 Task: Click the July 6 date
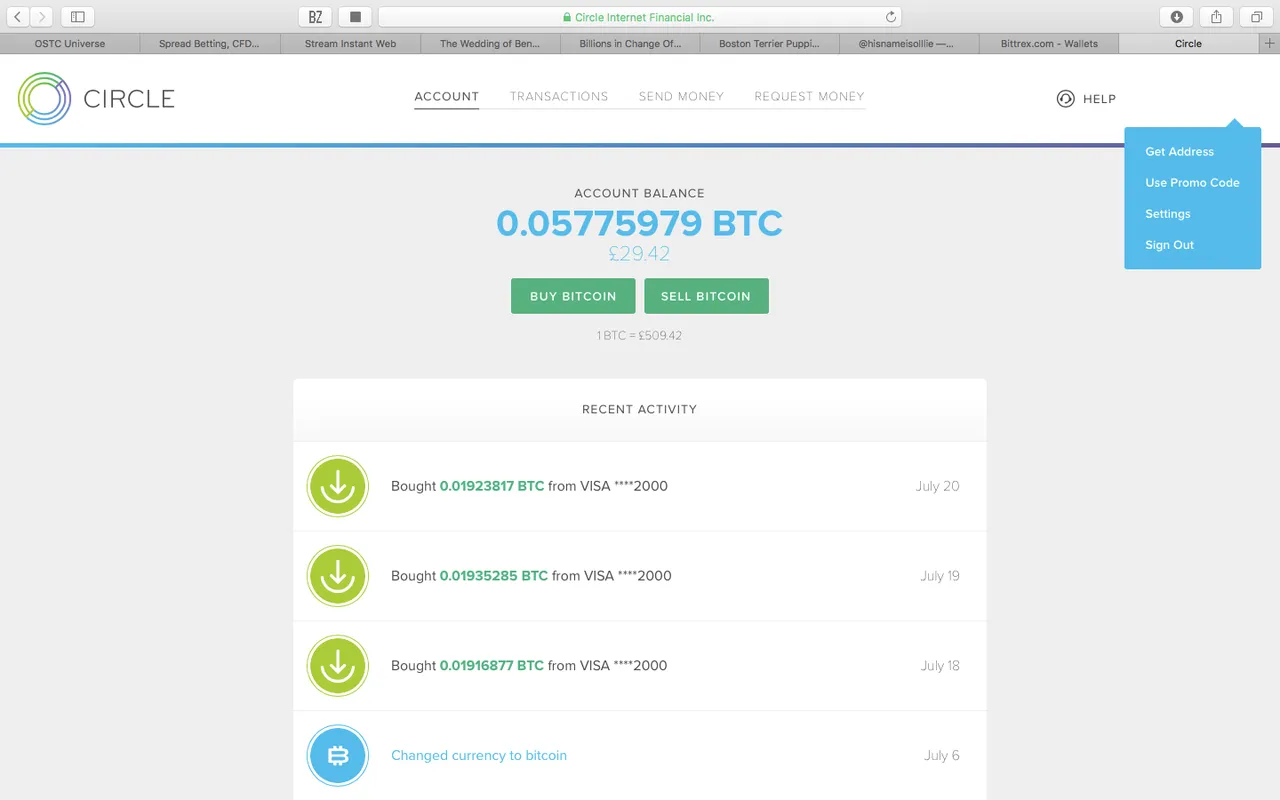coord(942,756)
